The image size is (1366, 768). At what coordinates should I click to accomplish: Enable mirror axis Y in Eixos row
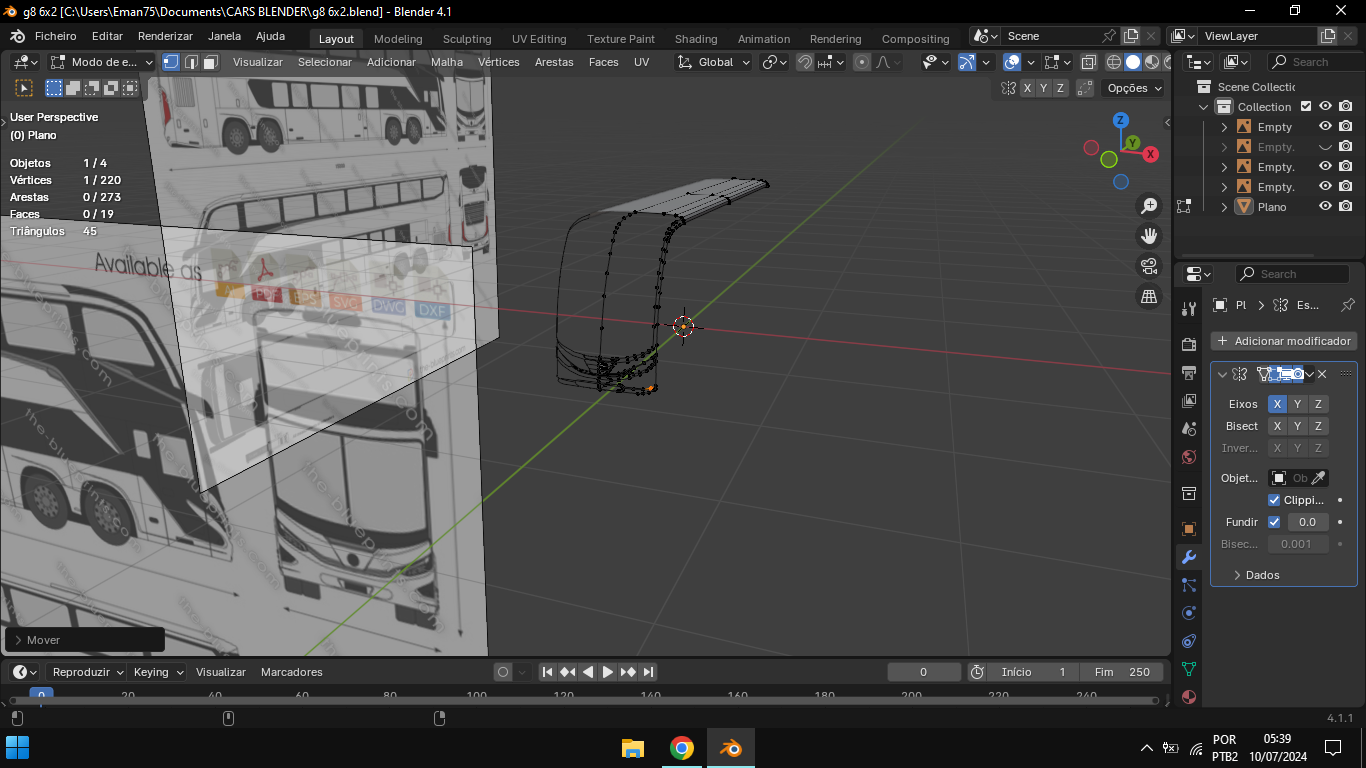(x=1297, y=404)
